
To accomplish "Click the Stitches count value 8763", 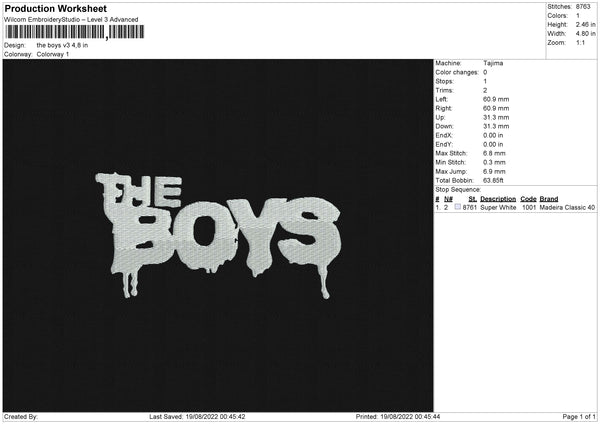I will click(x=583, y=7).
